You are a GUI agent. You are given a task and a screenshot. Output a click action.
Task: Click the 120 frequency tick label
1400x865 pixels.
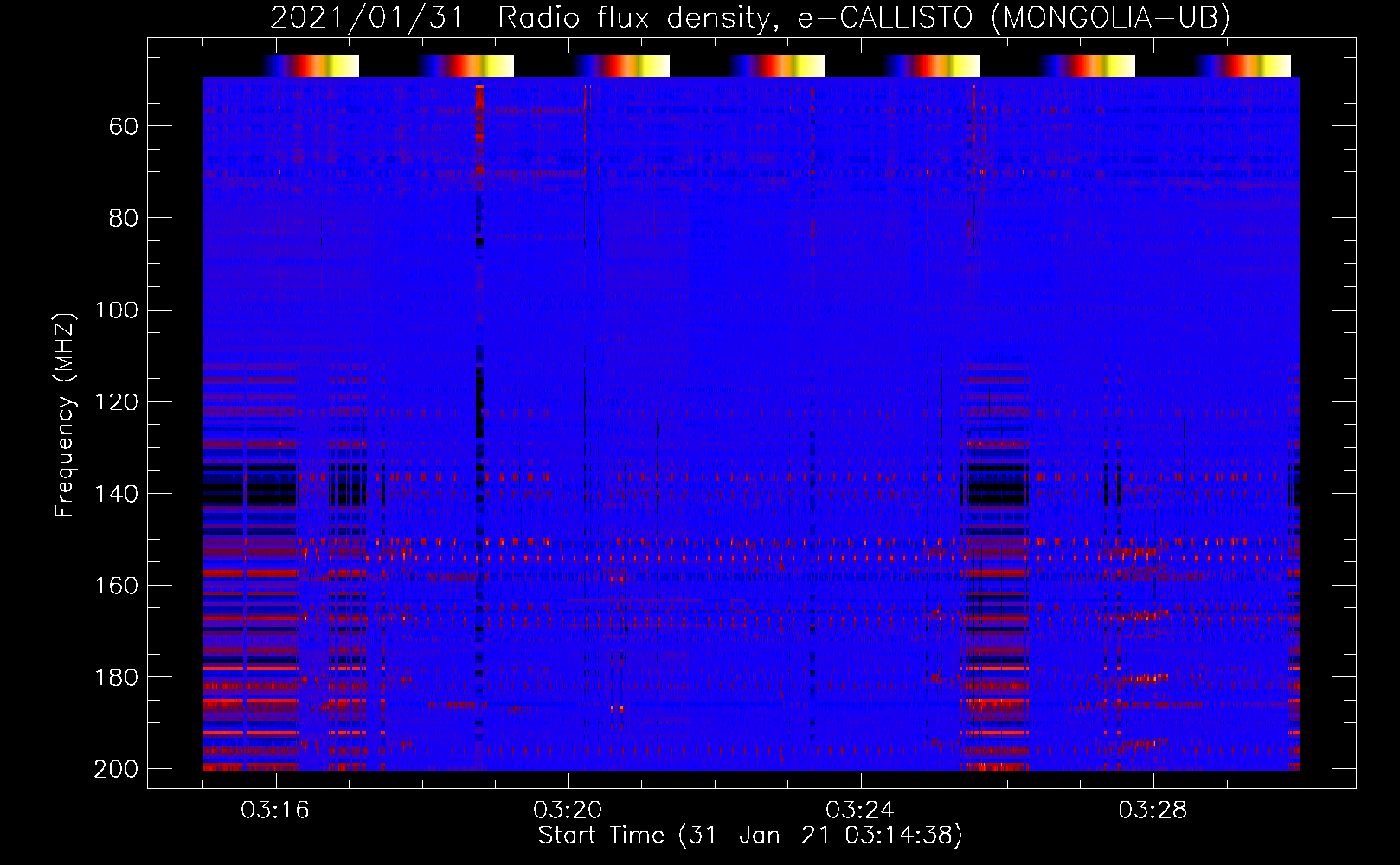116,401
